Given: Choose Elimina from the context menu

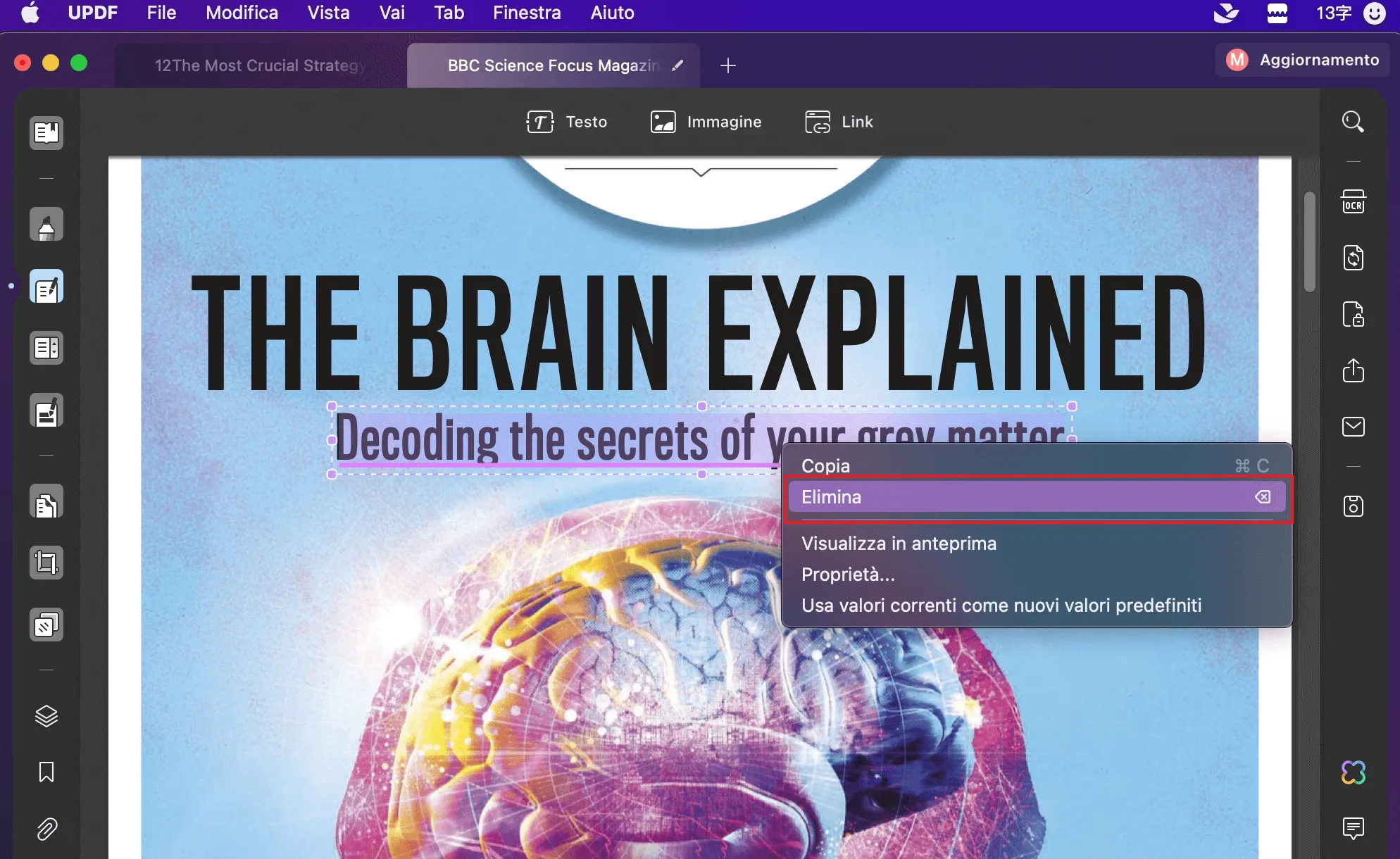Looking at the screenshot, I should click(x=1037, y=497).
